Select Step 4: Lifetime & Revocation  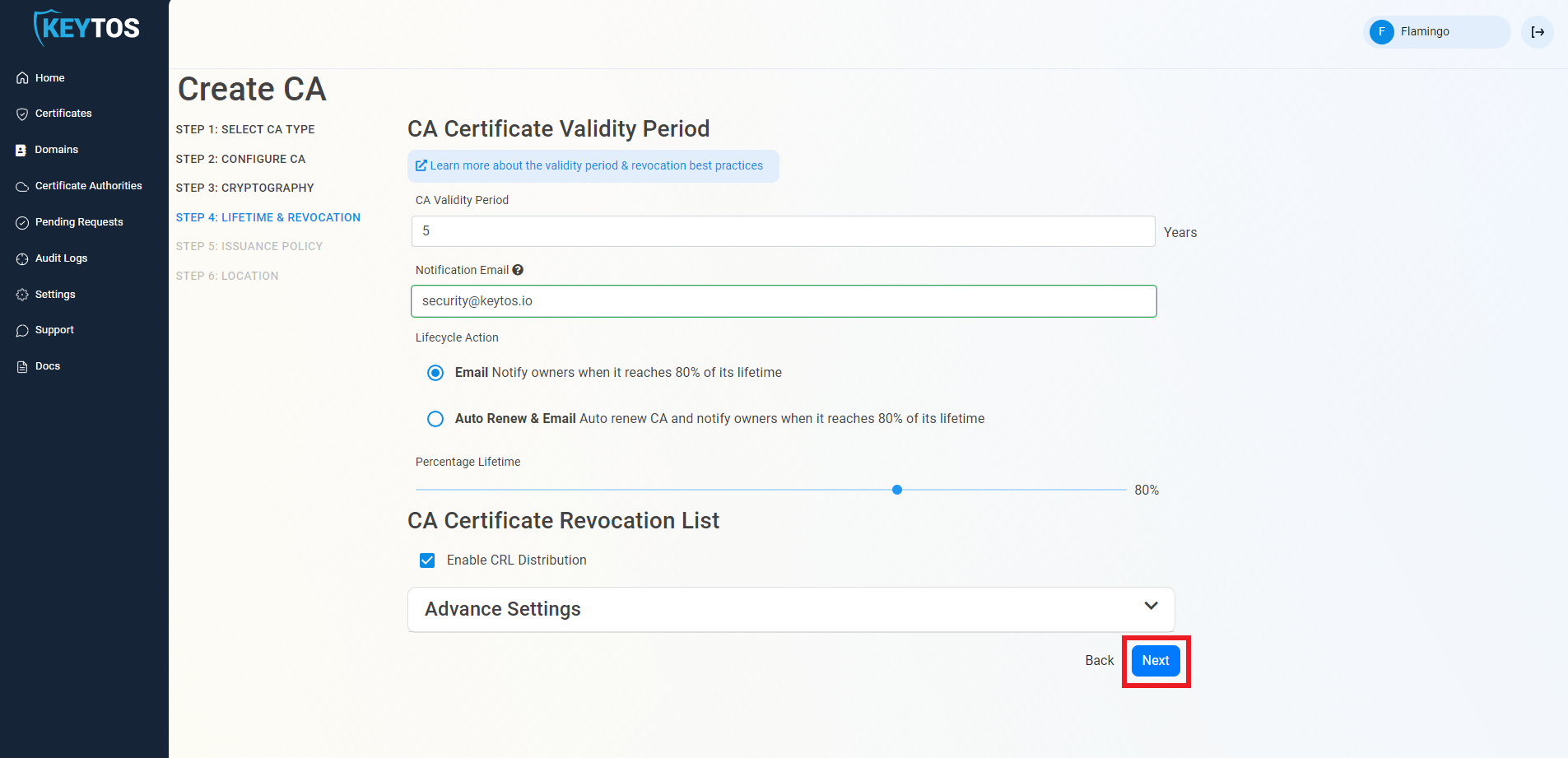(268, 217)
